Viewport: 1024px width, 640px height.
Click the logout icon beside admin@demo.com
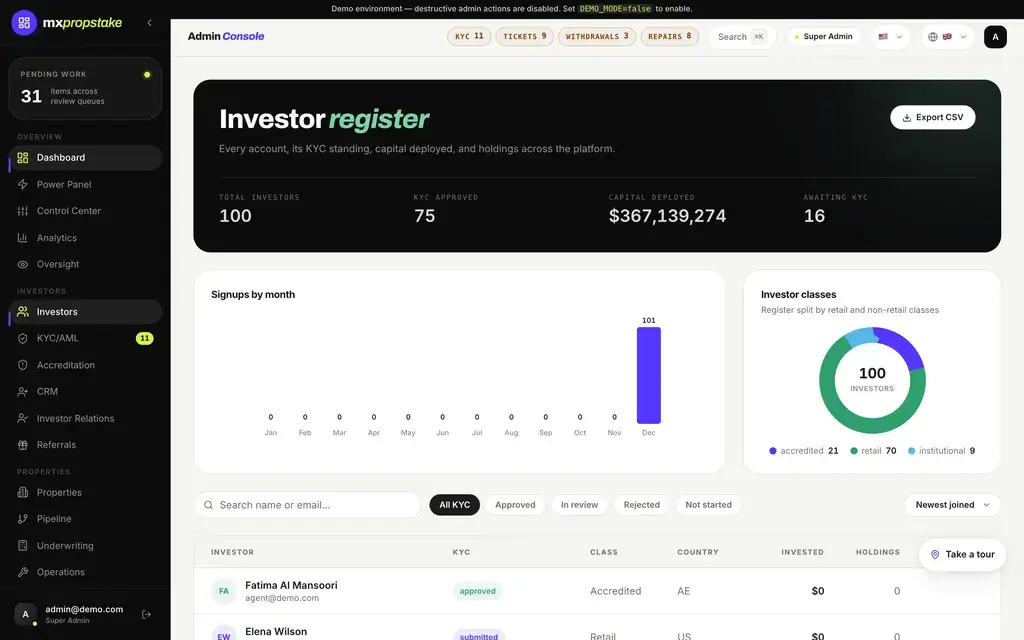tap(146, 614)
